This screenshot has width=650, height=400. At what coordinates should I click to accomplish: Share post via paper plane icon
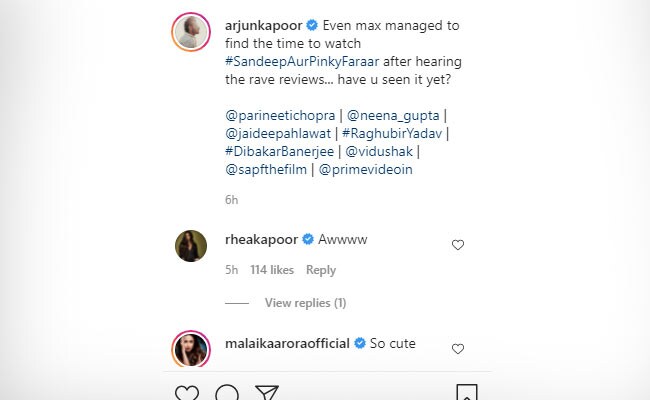click(266, 391)
